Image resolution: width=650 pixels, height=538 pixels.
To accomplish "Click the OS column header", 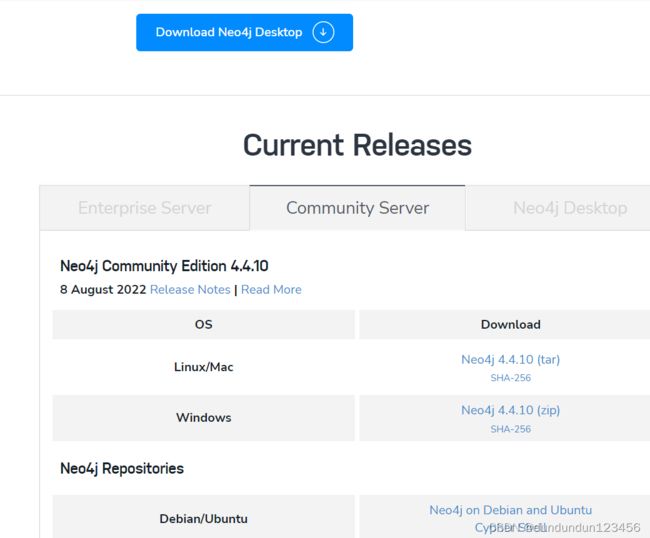I will coord(204,325).
